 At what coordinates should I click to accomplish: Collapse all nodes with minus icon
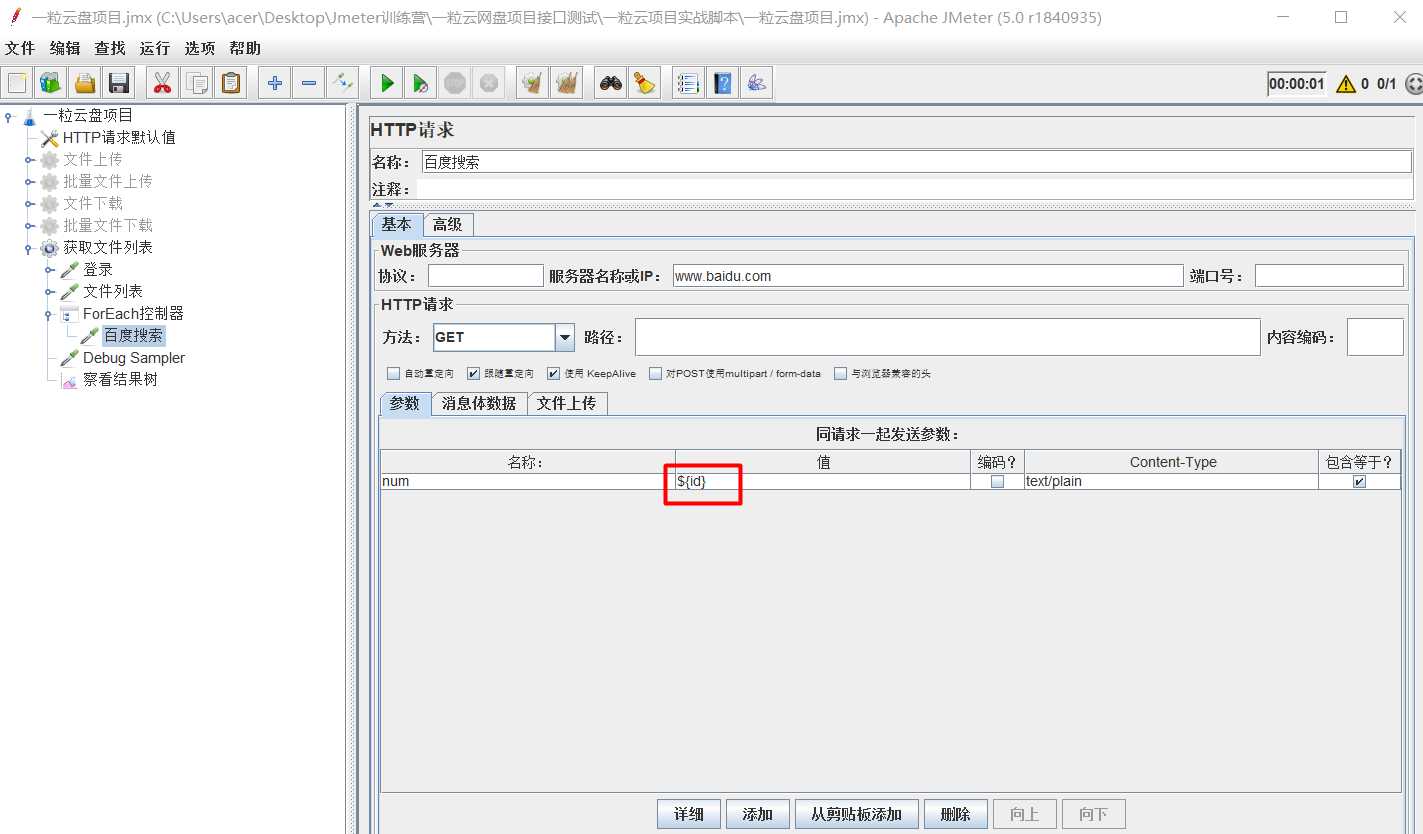[309, 83]
